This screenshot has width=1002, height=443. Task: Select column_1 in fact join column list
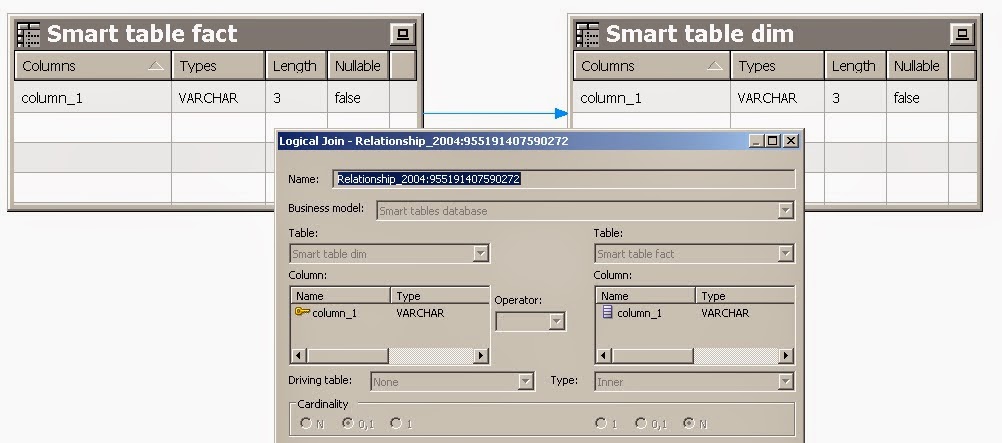pyautogui.click(x=640, y=313)
